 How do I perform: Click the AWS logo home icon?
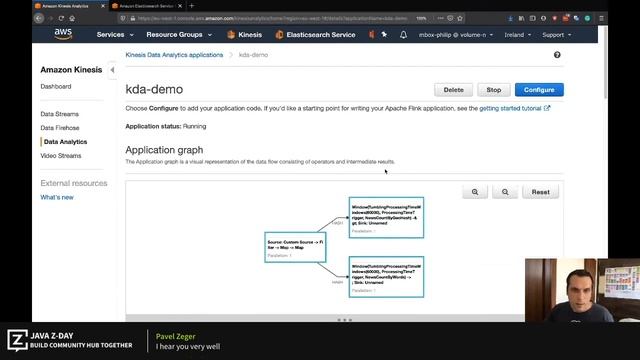point(63,34)
